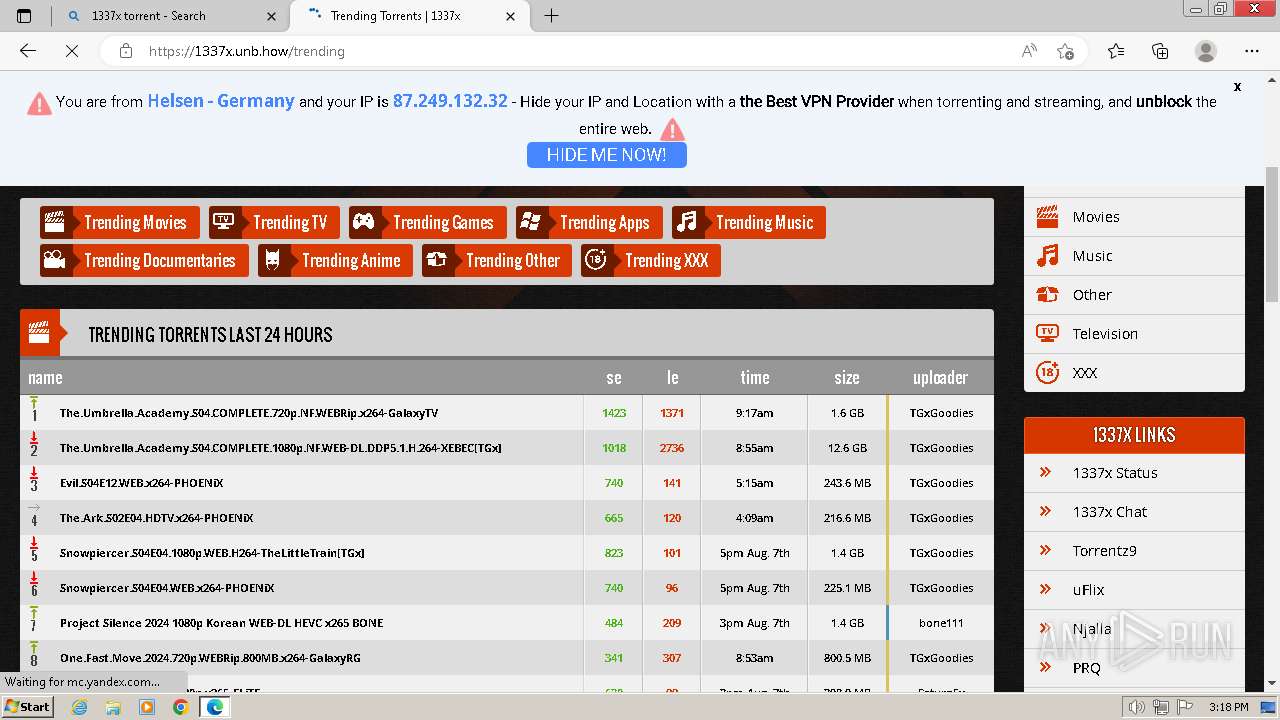Image resolution: width=1280 pixels, height=720 pixels.
Task: Open PRQ link
Action: coord(1086,668)
